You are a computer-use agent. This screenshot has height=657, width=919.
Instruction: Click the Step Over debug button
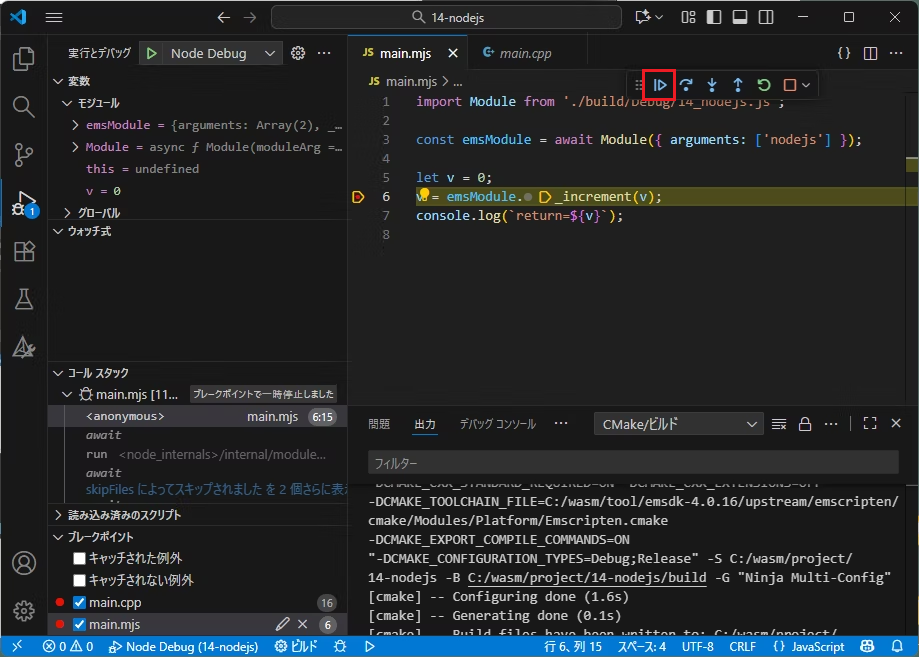click(x=686, y=85)
